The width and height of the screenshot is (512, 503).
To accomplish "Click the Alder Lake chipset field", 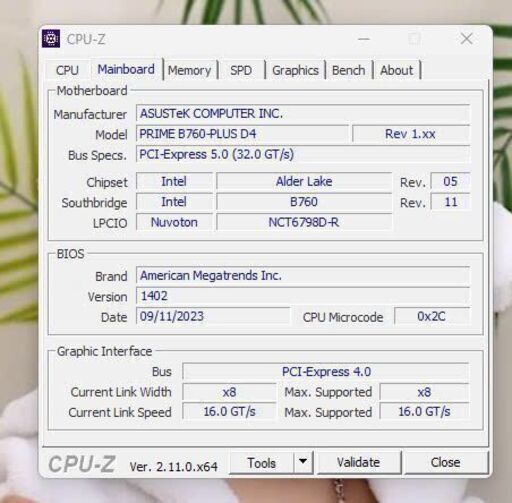I will (304, 182).
